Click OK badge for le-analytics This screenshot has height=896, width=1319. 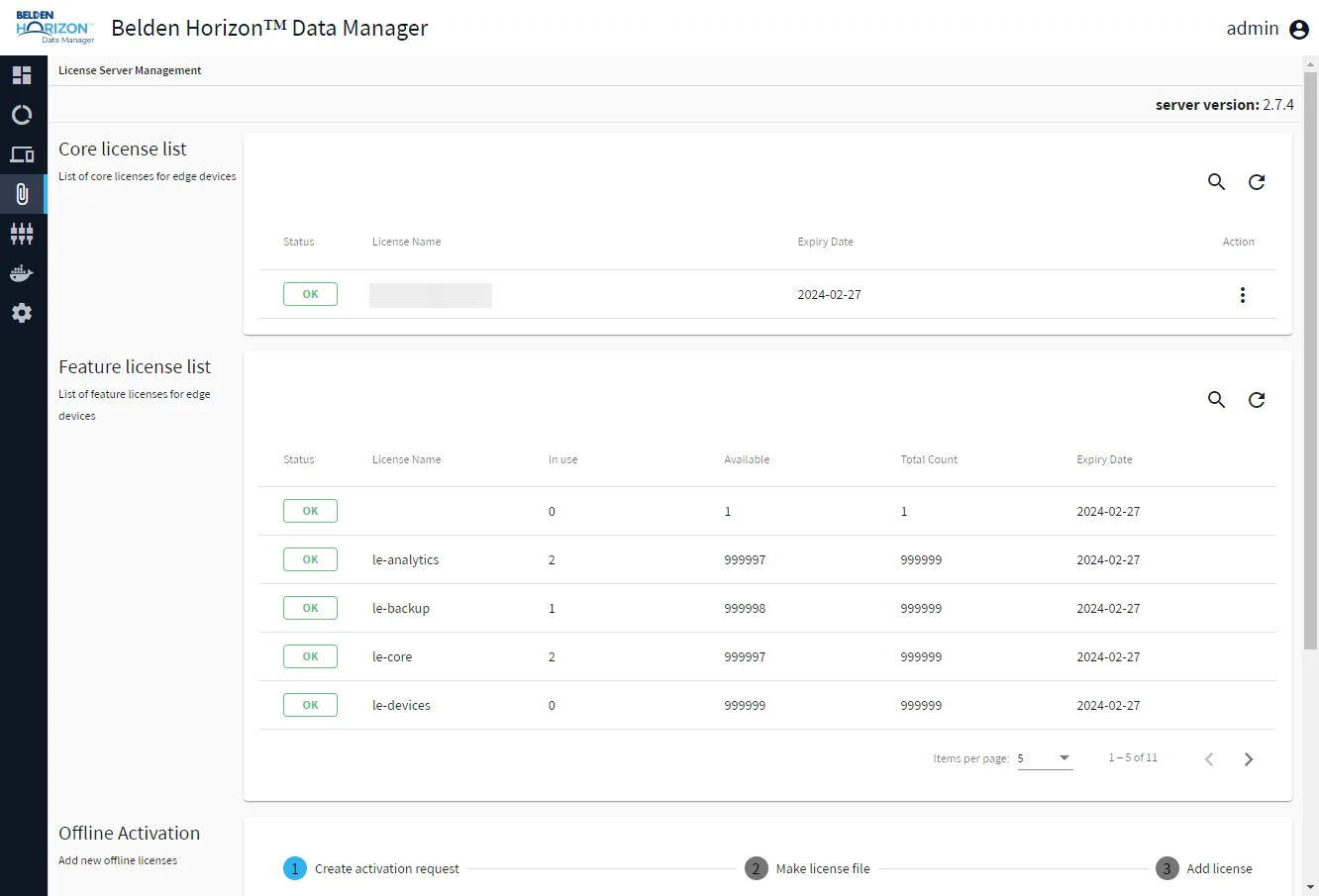pyautogui.click(x=310, y=559)
